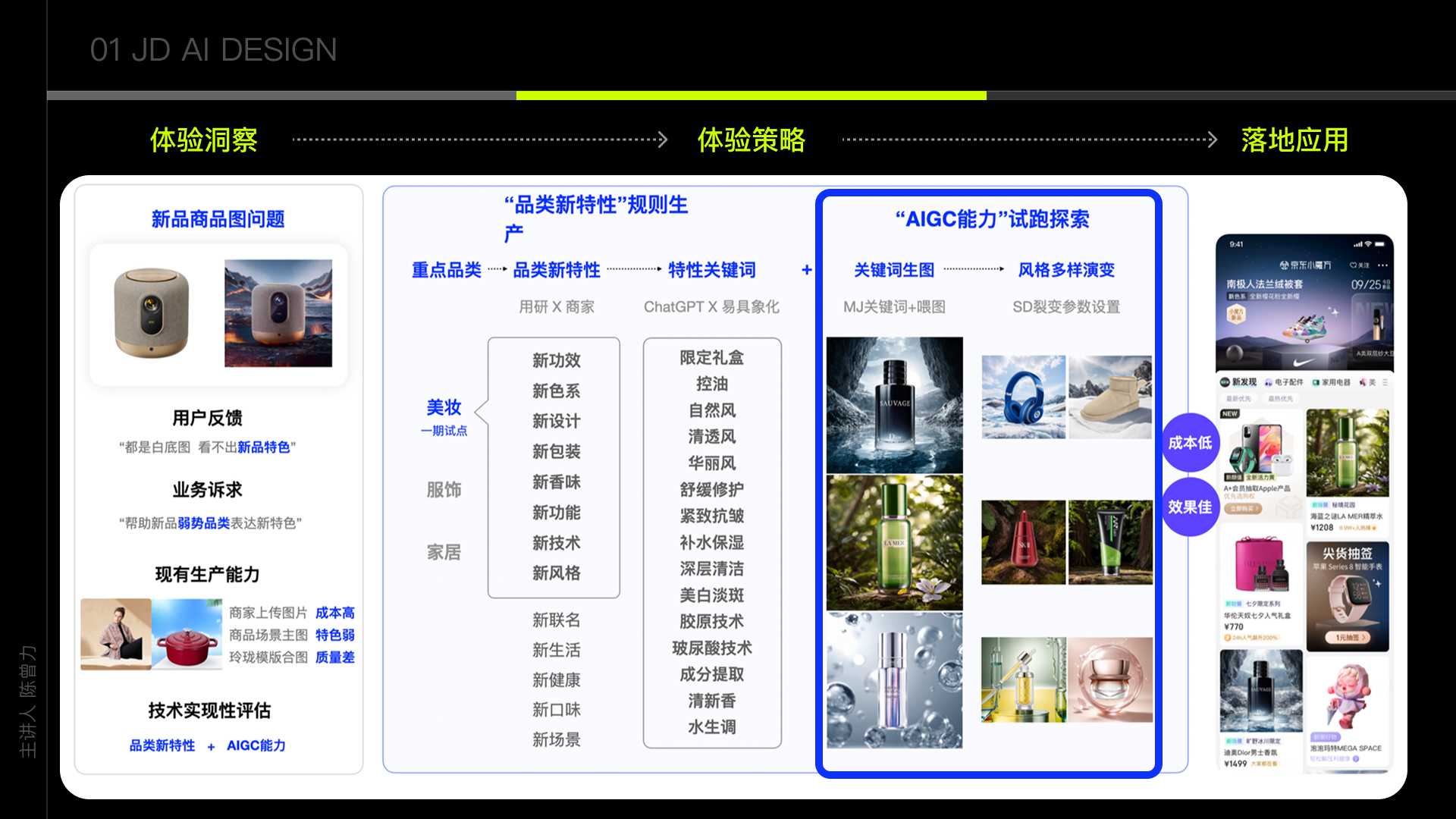Click the arrow before 落地应用

point(1212,140)
